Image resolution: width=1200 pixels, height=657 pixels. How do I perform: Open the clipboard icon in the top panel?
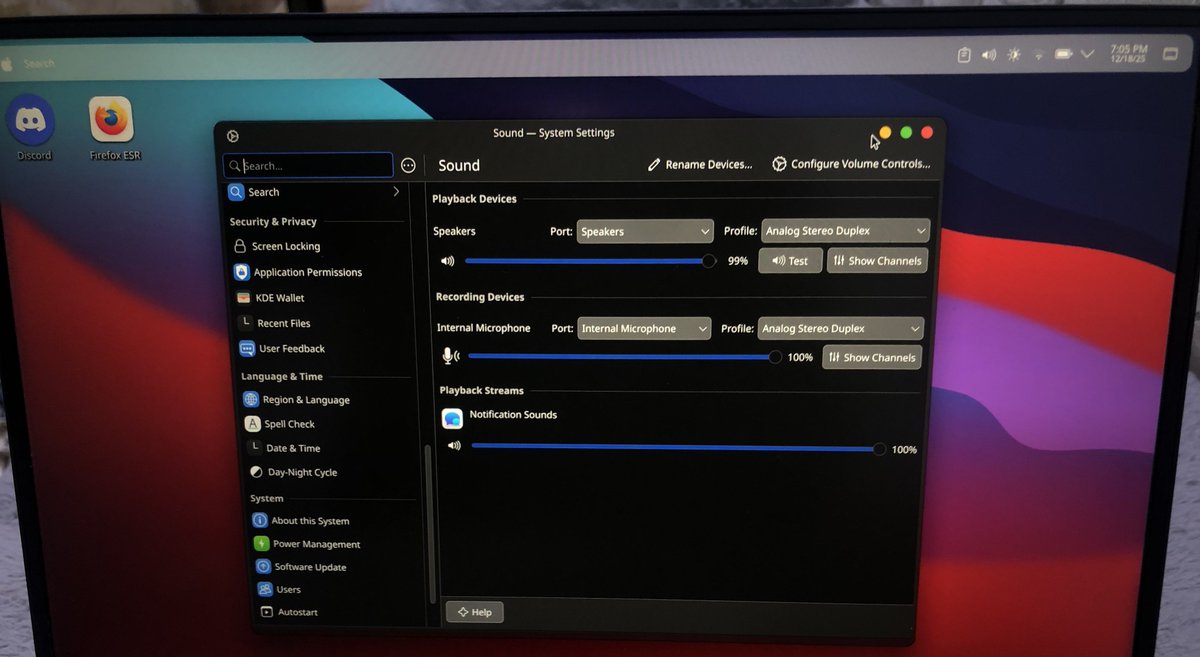964,55
